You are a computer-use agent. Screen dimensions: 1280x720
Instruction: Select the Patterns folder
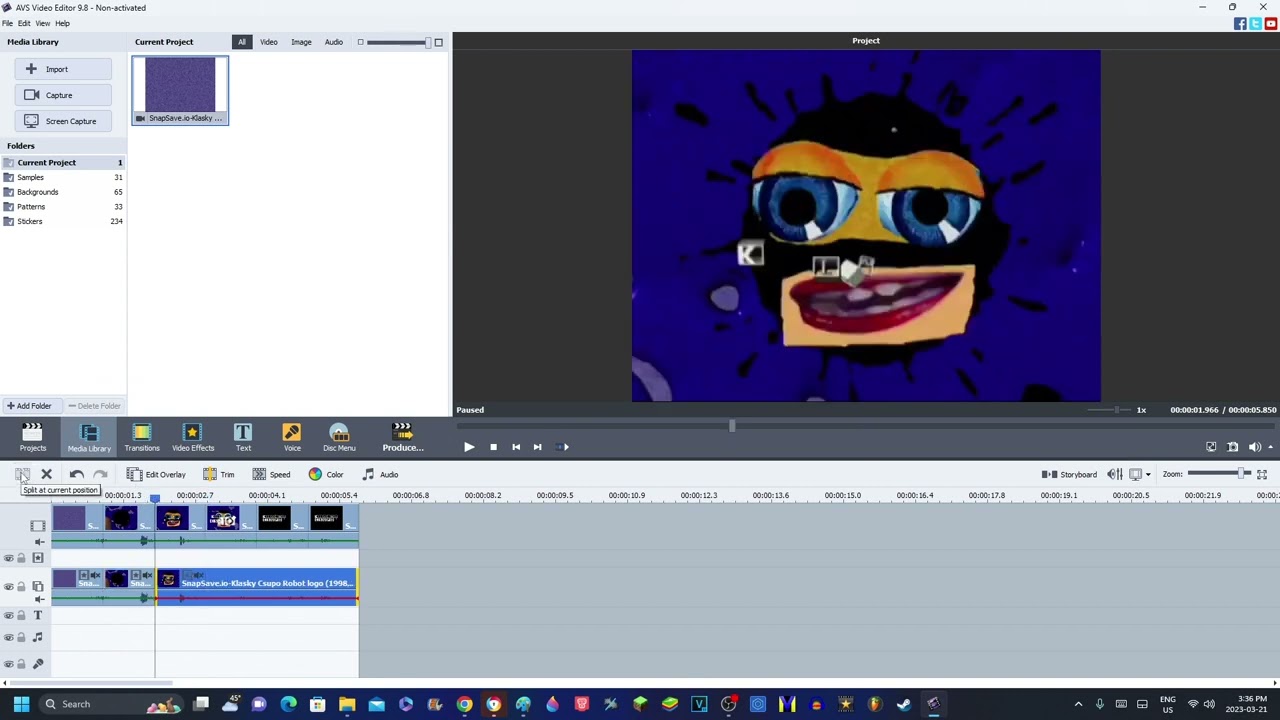(63, 207)
